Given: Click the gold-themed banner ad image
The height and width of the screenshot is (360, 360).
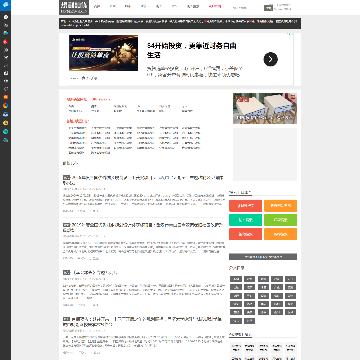Looking at the screenshot, I should pos(104,53).
